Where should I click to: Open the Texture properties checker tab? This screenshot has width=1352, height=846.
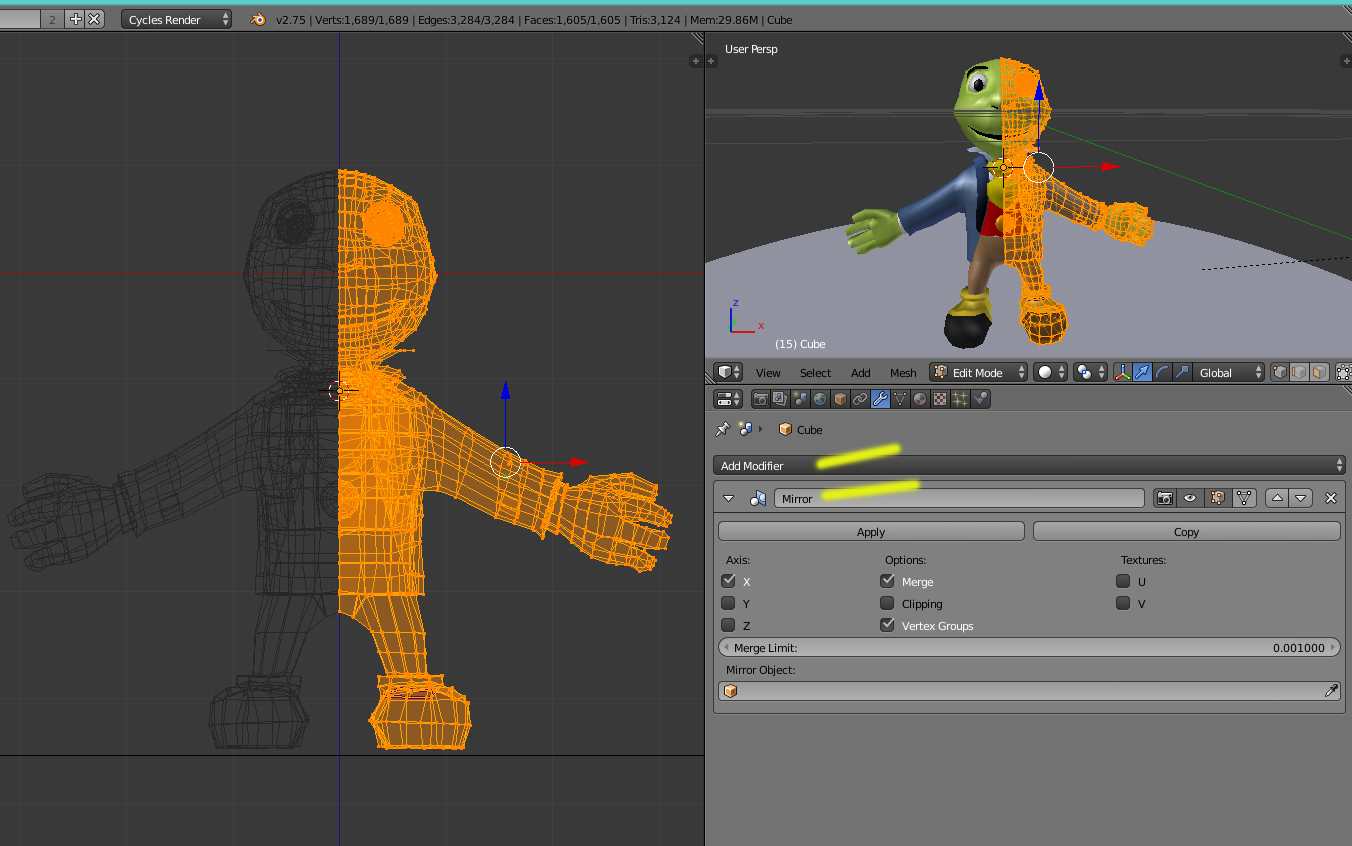pyautogui.click(x=940, y=399)
